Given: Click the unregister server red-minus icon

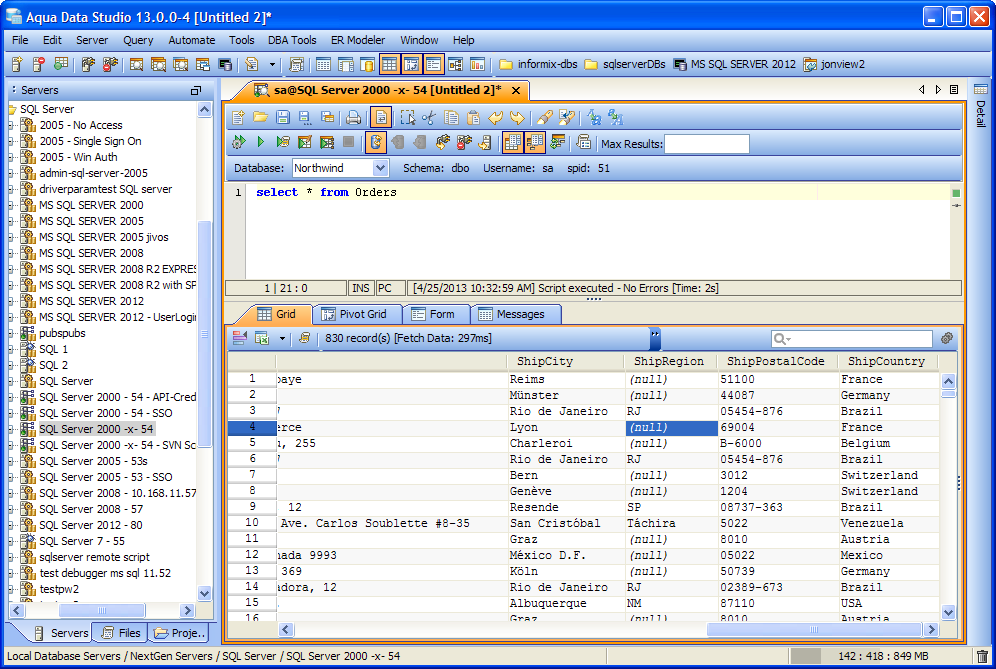Looking at the screenshot, I should [x=39, y=64].
